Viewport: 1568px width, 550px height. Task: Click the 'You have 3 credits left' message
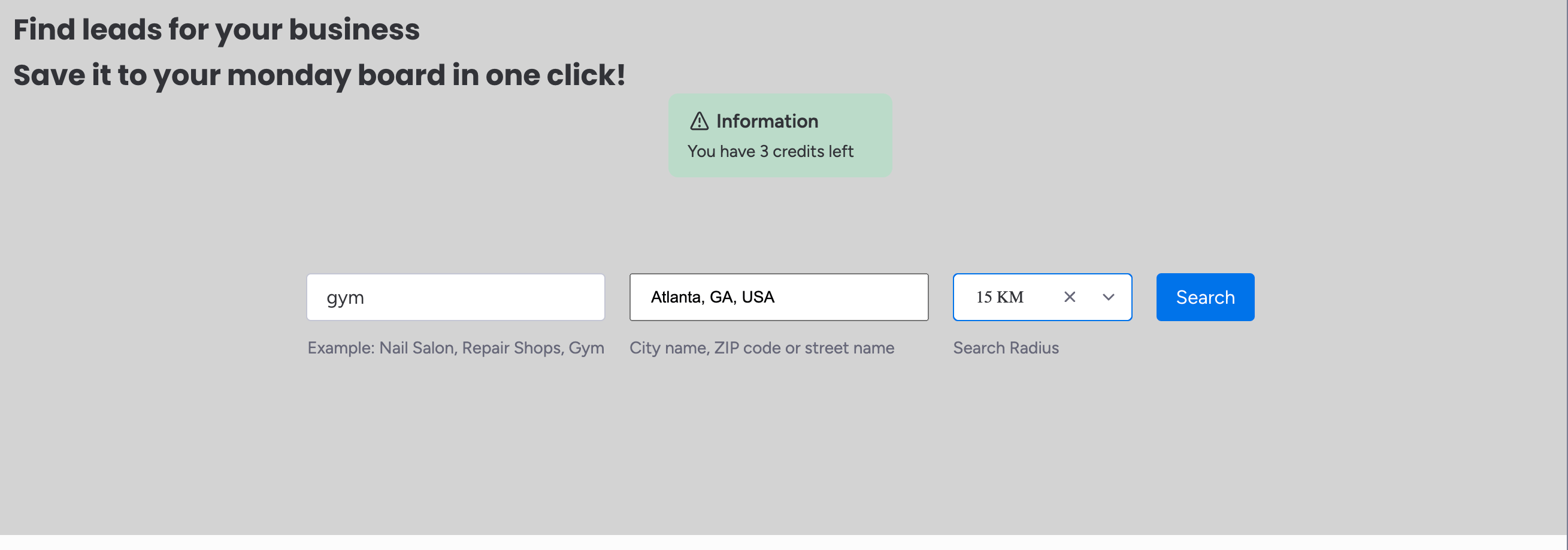pyautogui.click(x=770, y=151)
